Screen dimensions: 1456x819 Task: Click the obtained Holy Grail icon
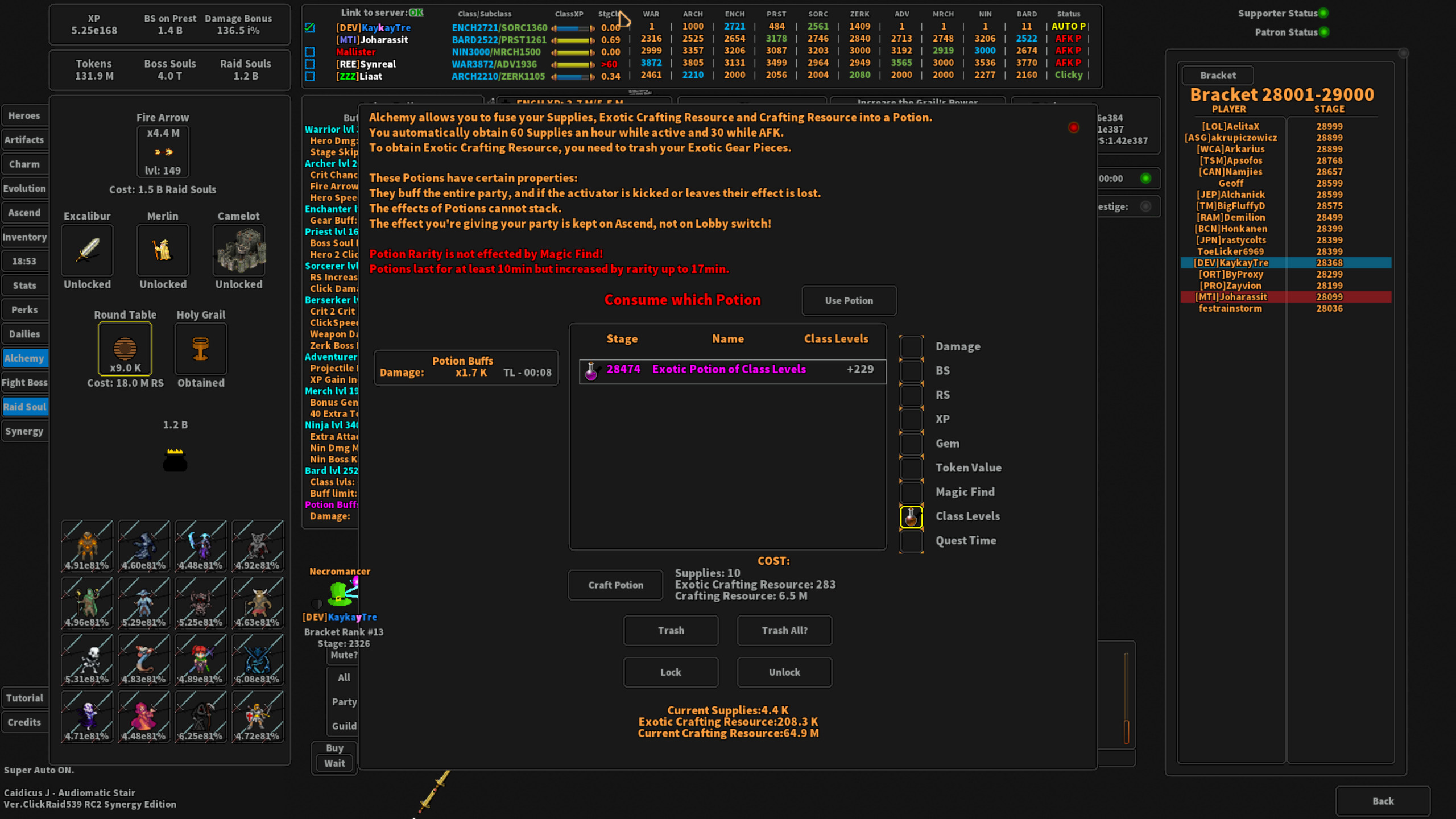click(x=201, y=349)
